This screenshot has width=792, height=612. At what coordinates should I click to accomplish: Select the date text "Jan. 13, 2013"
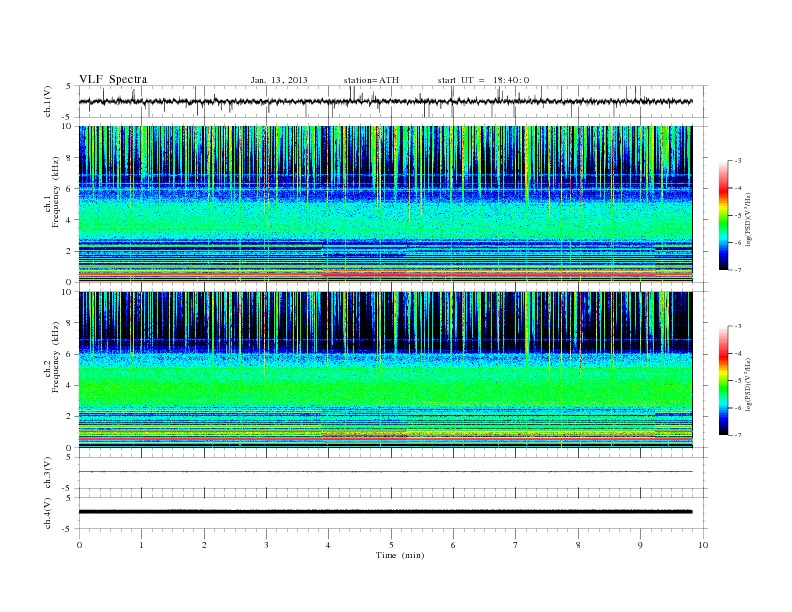279,80
